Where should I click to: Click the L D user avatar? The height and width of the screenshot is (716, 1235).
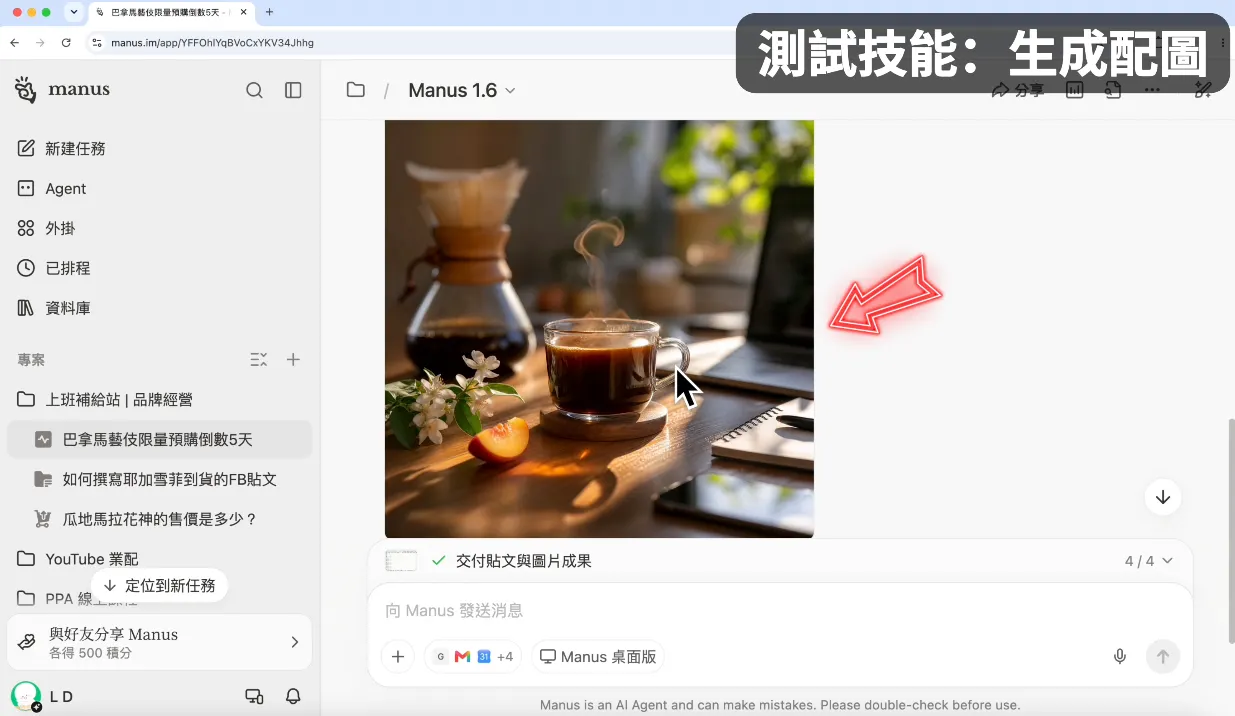point(25,696)
